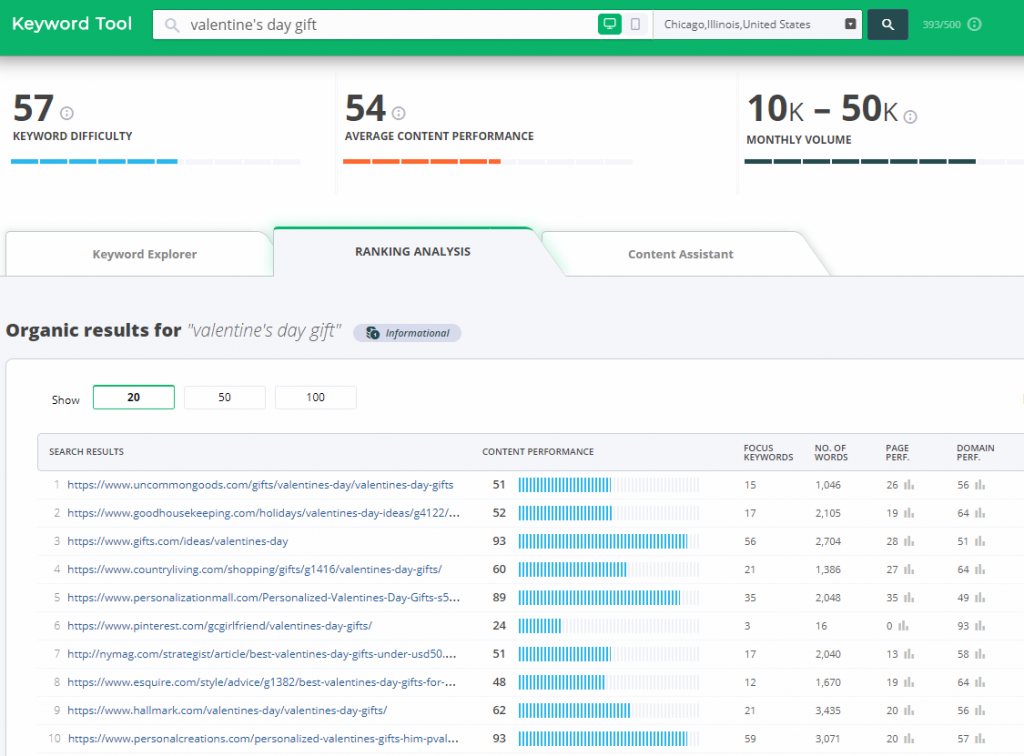The height and width of the screenshot is (756, 1024).
Task: Open the uncommongoods.com result link
Action: tap(260, 484)
